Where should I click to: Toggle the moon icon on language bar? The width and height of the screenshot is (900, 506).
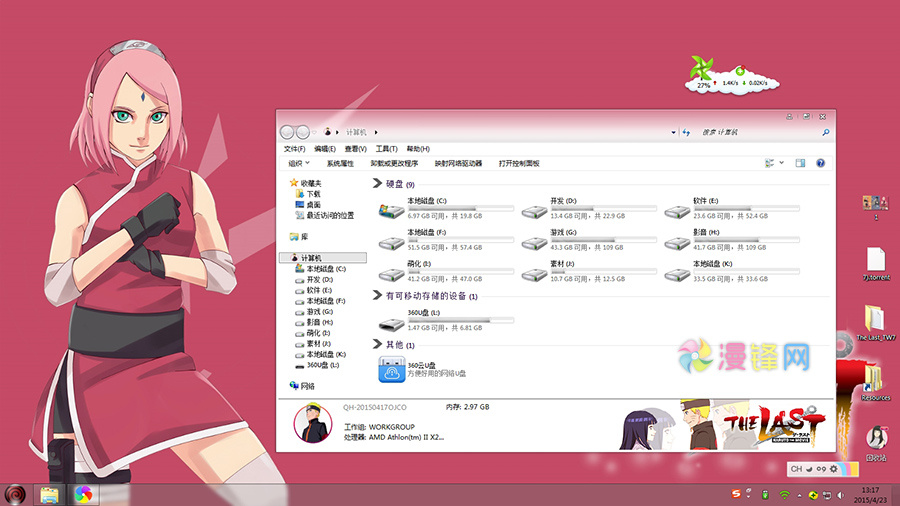pos(809,469)
